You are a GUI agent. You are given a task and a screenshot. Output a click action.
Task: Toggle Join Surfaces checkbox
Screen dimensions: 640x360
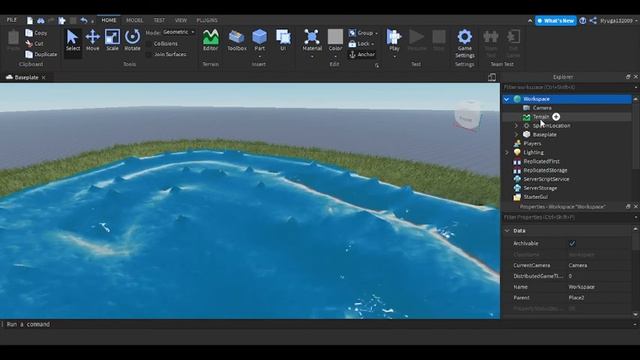point(149,54)
